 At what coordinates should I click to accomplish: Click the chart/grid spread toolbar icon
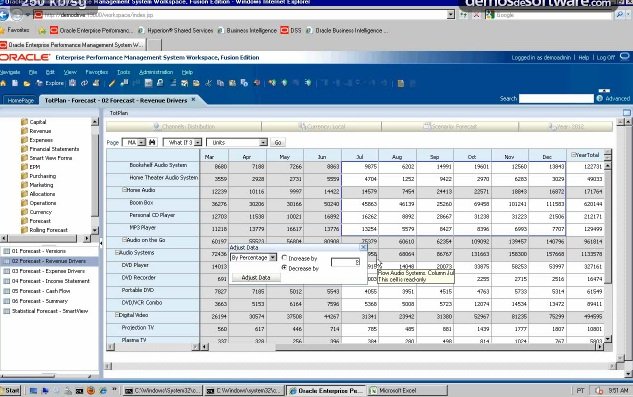click(149, 83)
